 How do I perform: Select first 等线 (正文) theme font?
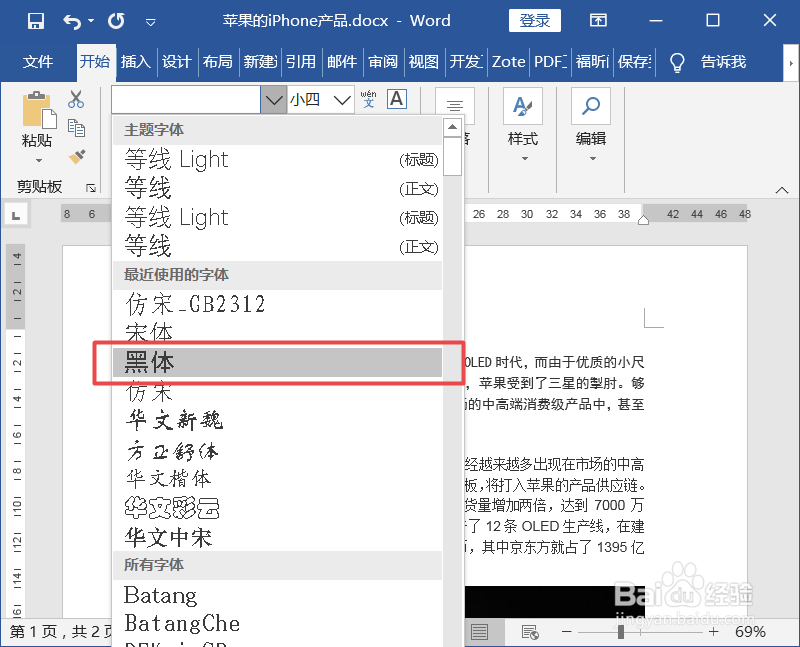click(x=278, y=188)
